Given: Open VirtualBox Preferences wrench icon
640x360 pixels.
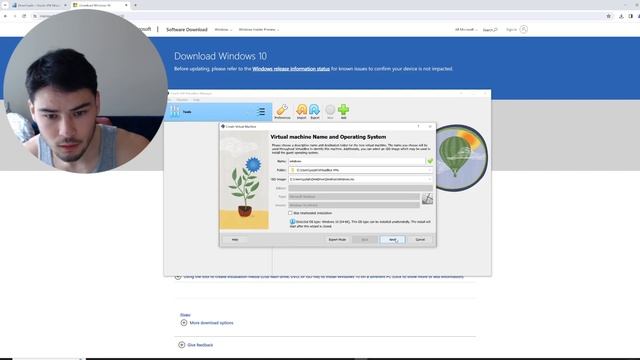Looking at the screenshot, I should click(282, 110).
